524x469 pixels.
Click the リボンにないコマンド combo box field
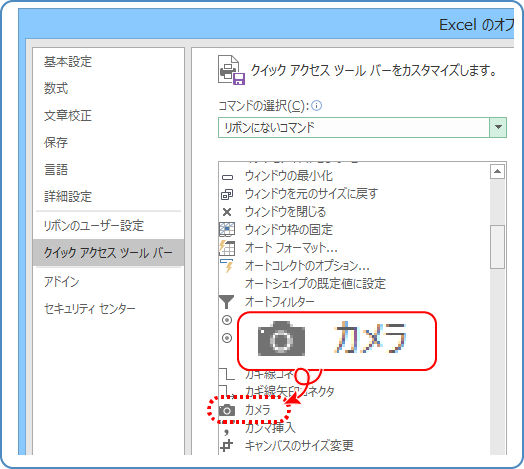(x=362, y=127)
